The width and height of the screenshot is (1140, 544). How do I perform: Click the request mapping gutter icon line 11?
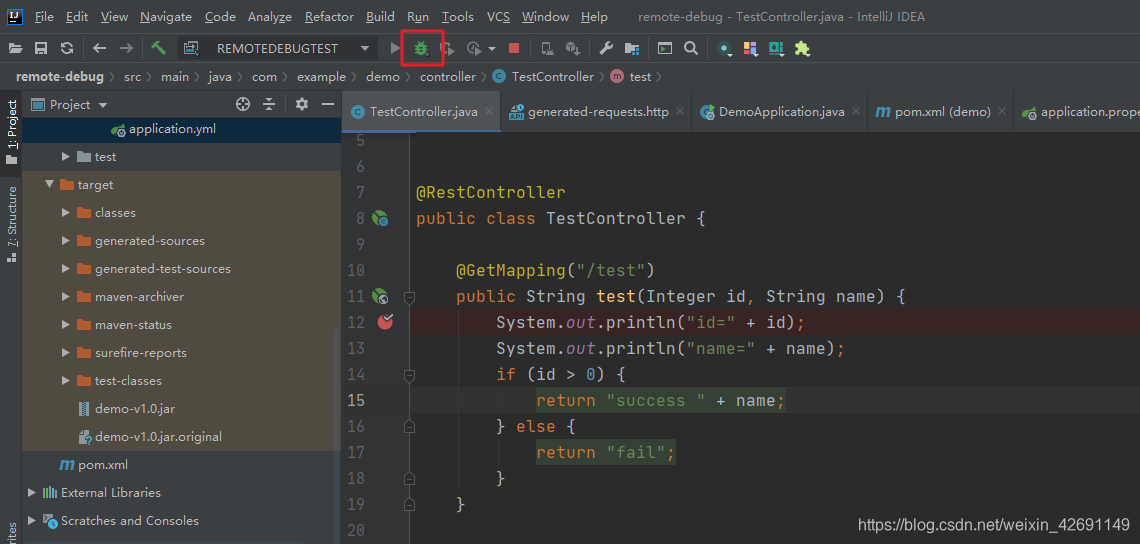[380, 296]
